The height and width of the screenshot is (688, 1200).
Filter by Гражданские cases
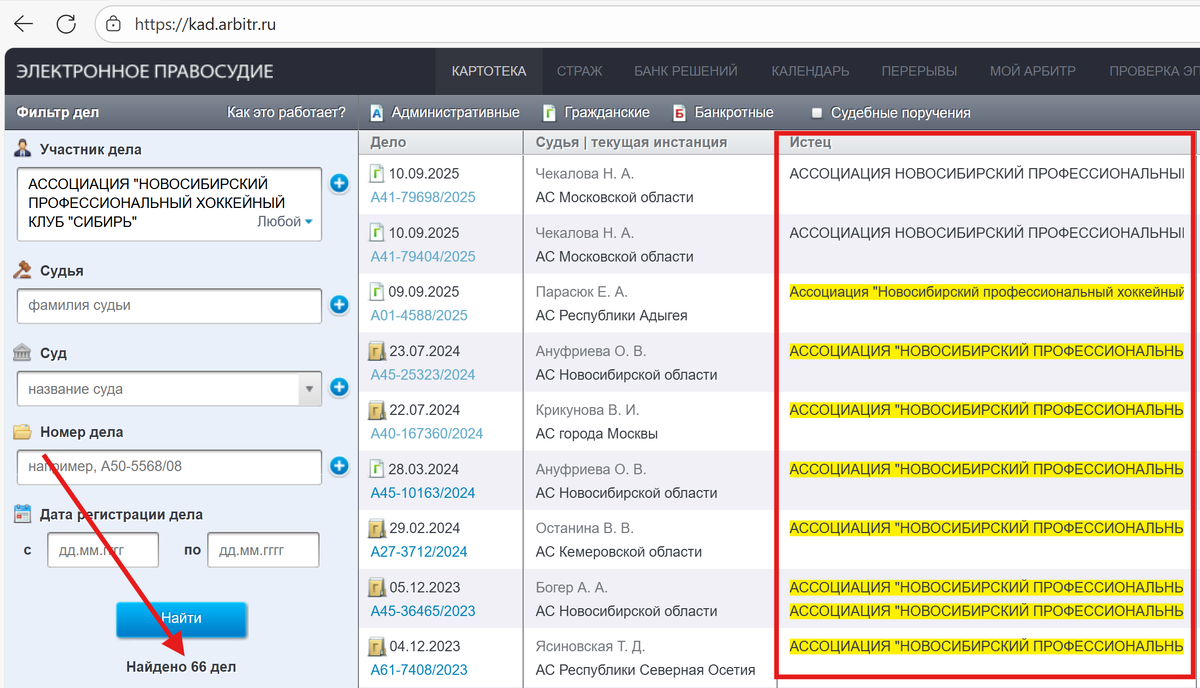point(596,113)
